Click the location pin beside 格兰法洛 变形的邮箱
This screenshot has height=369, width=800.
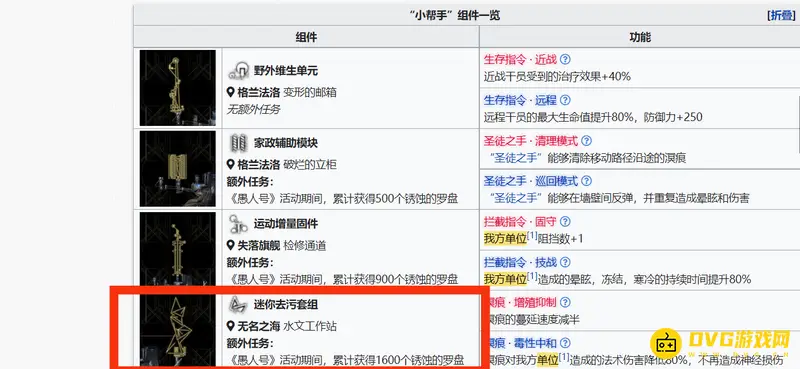(x=231, y=92)
